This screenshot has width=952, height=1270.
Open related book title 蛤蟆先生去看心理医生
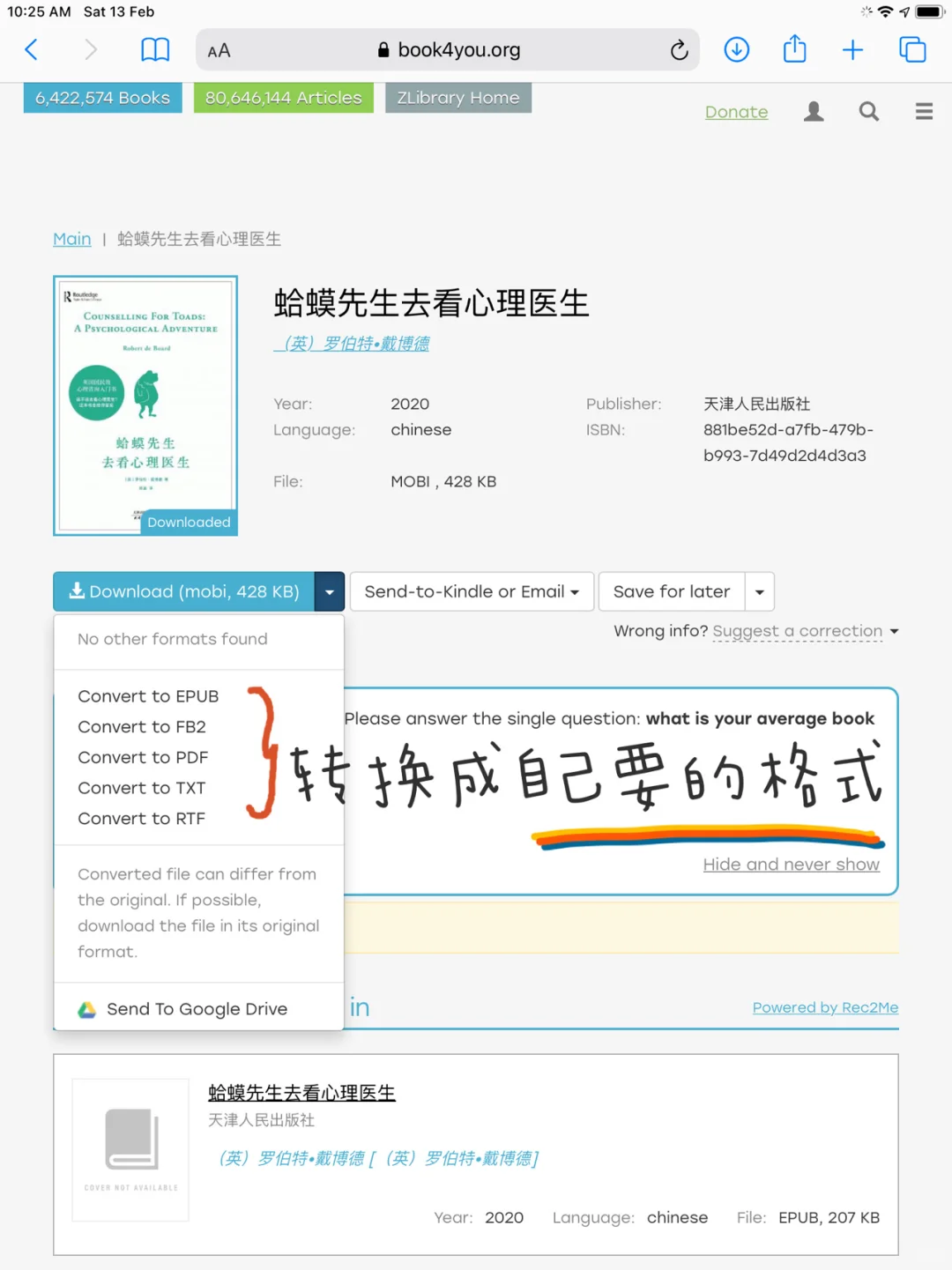click(301, 1093)
